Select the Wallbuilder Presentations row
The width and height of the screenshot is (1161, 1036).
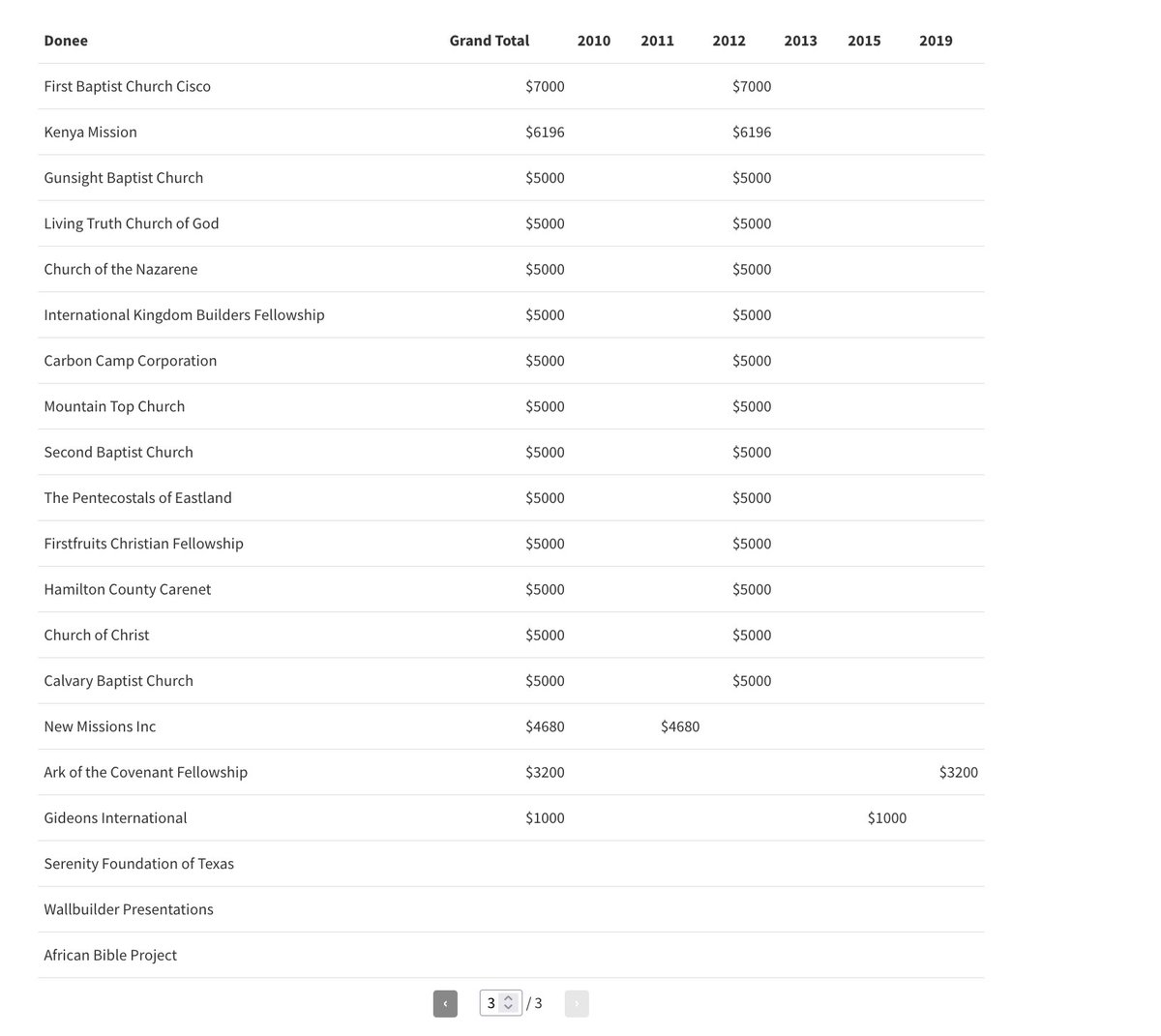click(511, 909)
